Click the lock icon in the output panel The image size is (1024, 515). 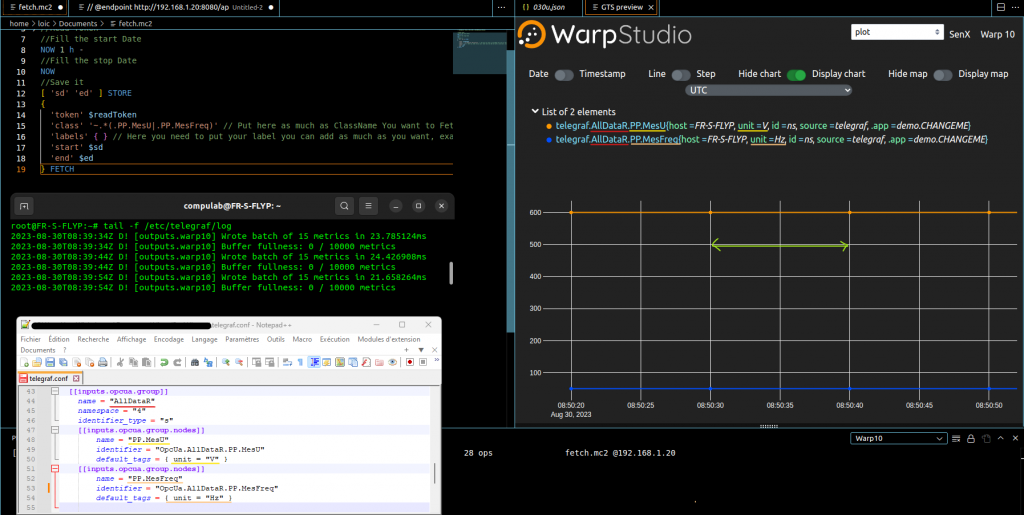pyautogui.click(x=971, y=439)
